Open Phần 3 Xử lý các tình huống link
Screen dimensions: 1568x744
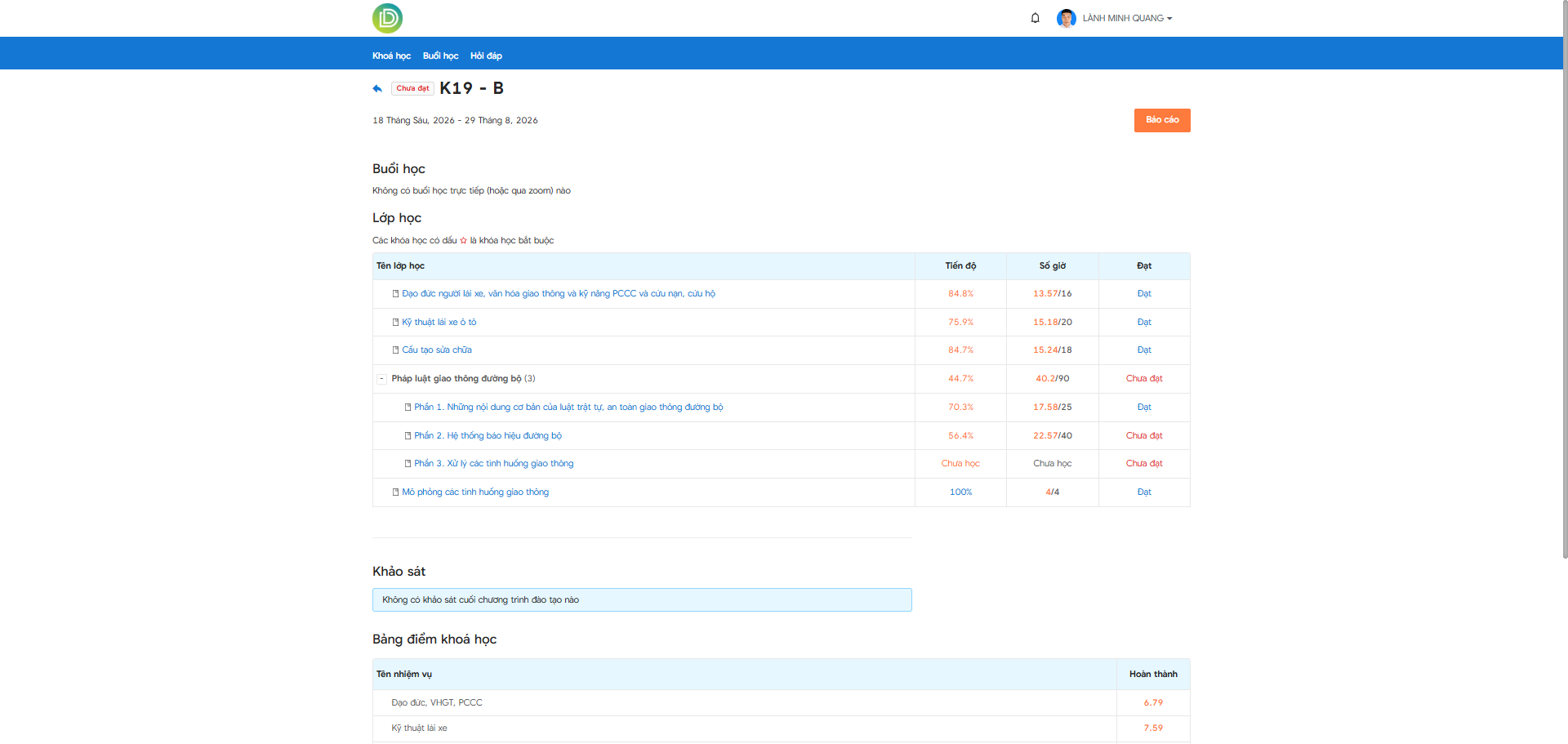click(x=494, y=464)
